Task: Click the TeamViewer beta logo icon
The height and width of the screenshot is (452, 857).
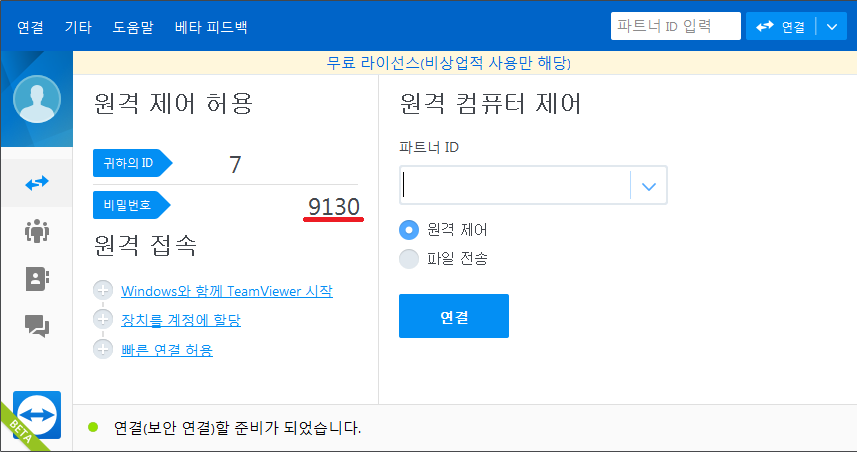Action: 37,415
